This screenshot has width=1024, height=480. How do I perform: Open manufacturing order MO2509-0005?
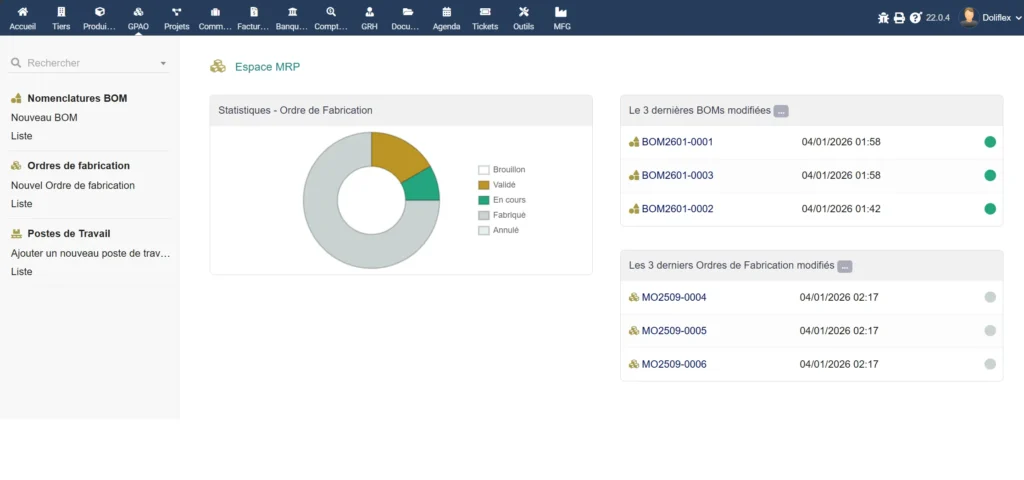point(674,330)
